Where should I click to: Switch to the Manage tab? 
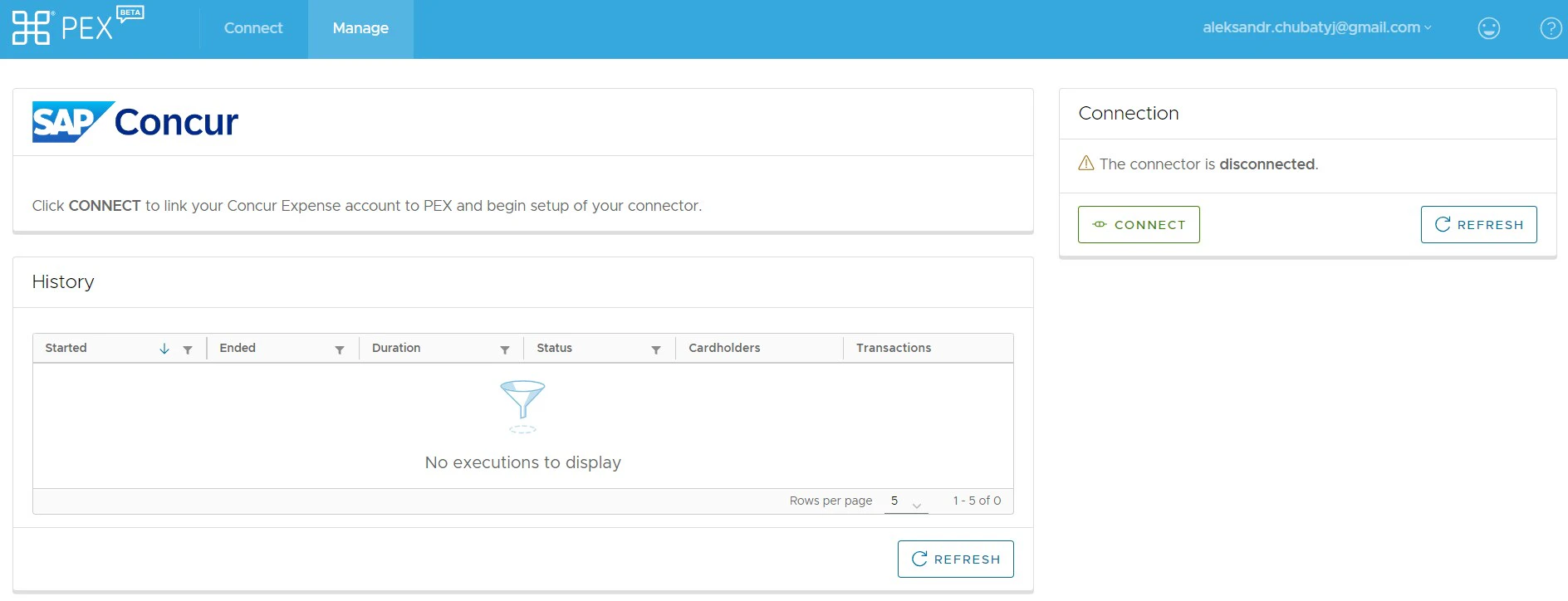pyautogui.click(x=360, y=28)
